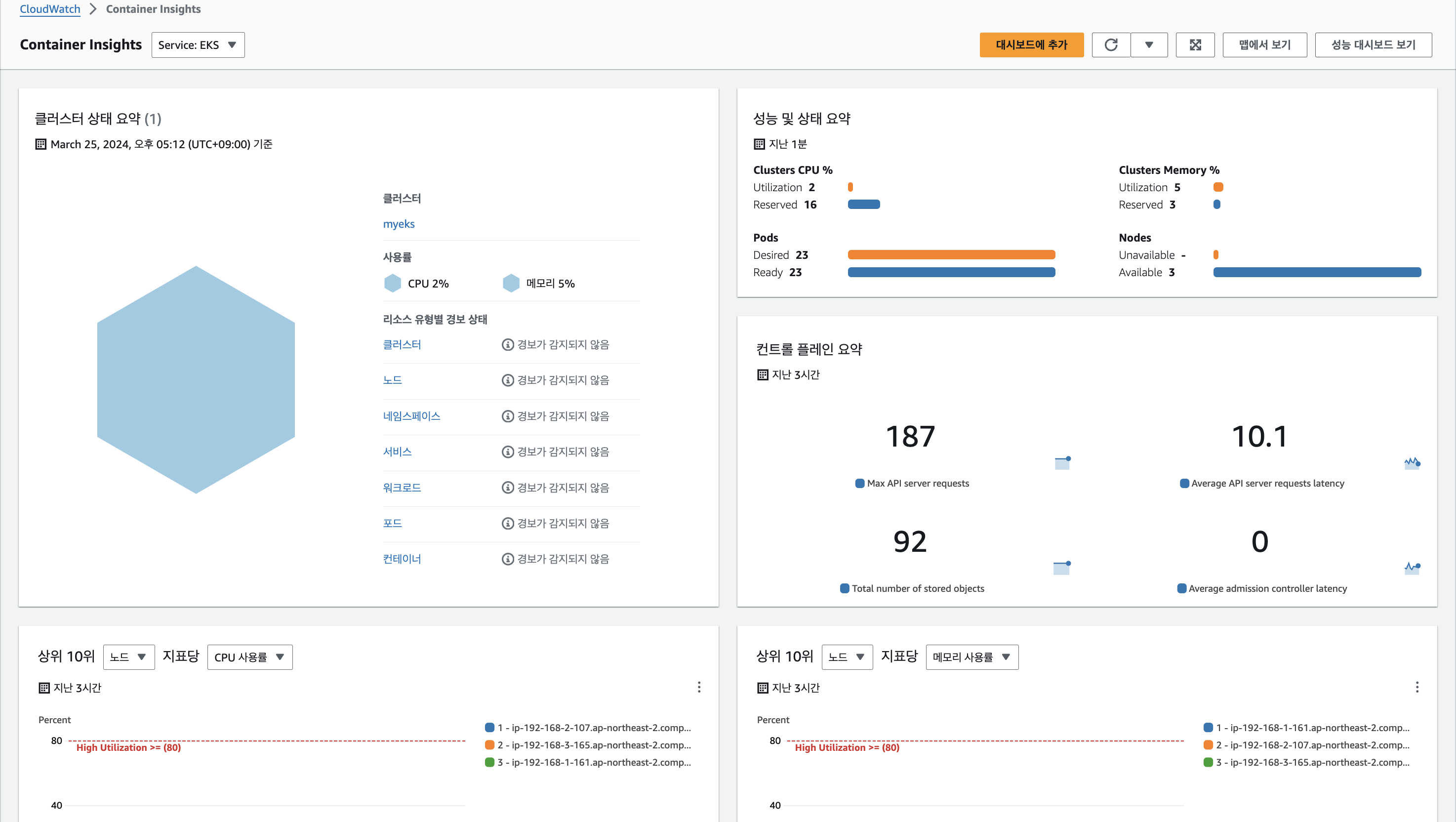Click the refresh icon button
Image resolution: width=1456 pixels, height=822 pixels.
tap(1111, 44)
